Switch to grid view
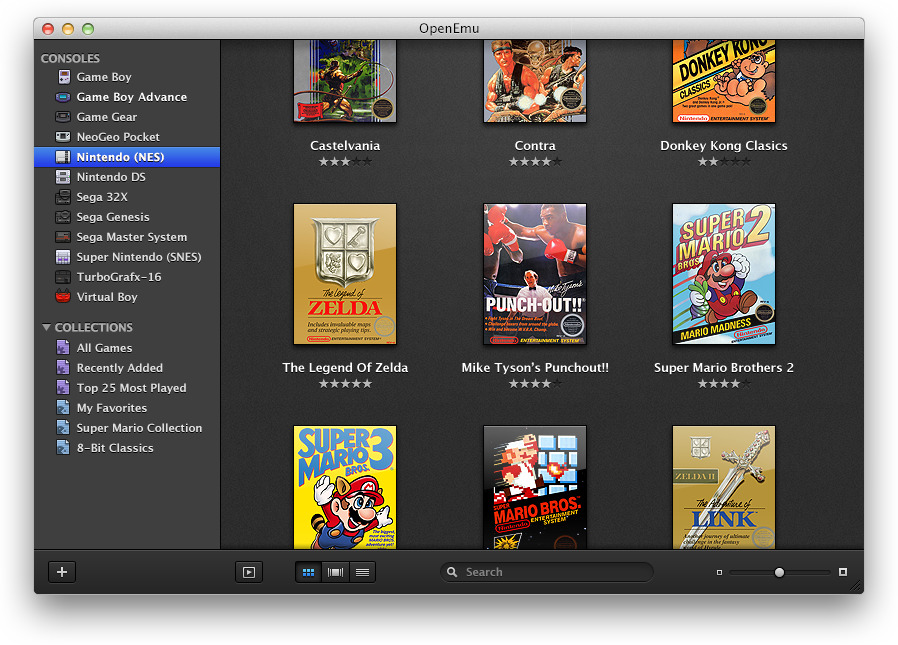Image resolution: width=898 pixels, height=645 pixels. click(309, 572)
